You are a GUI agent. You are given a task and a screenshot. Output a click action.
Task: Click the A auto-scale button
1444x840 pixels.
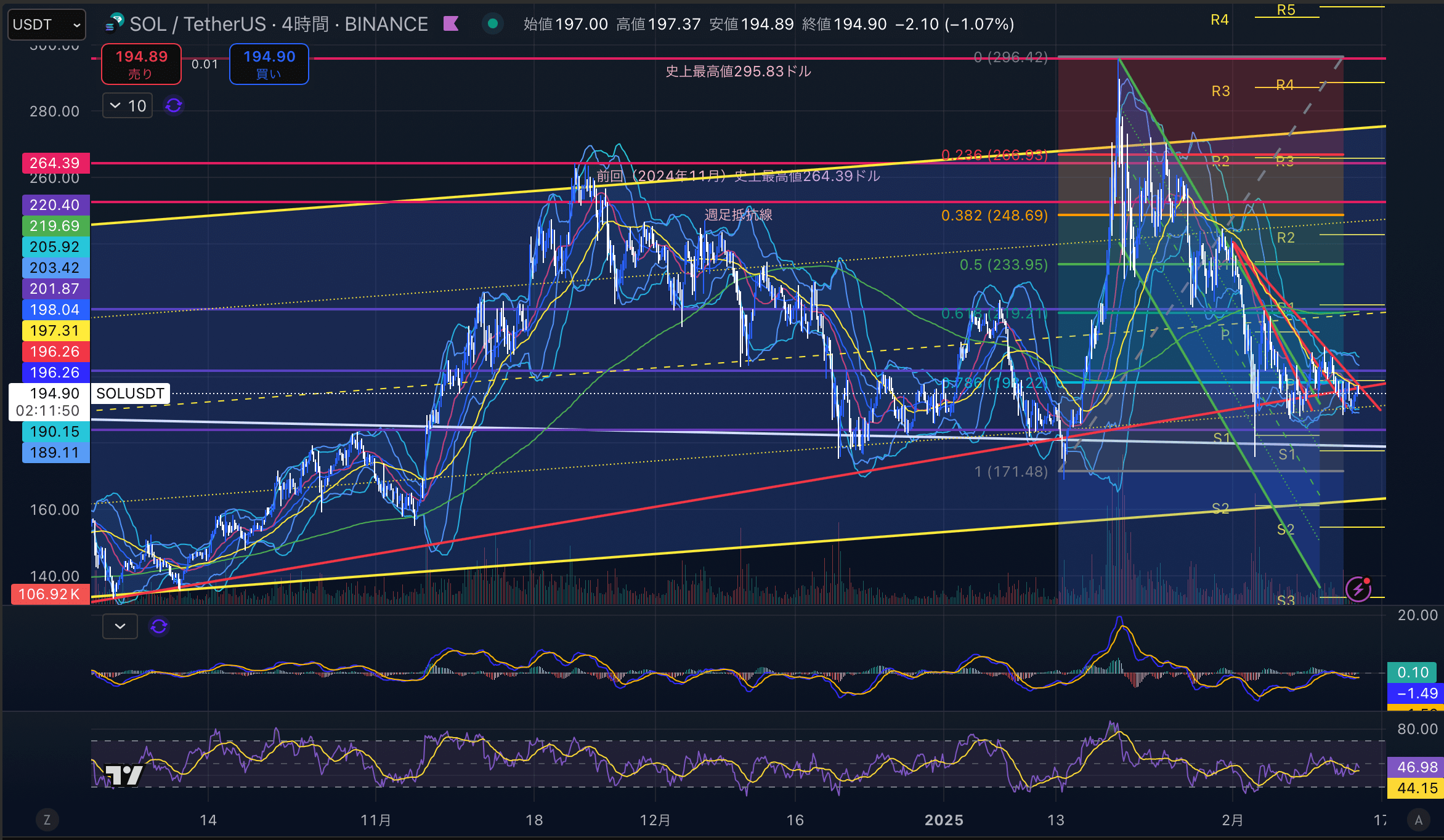tap(1419, 820)
